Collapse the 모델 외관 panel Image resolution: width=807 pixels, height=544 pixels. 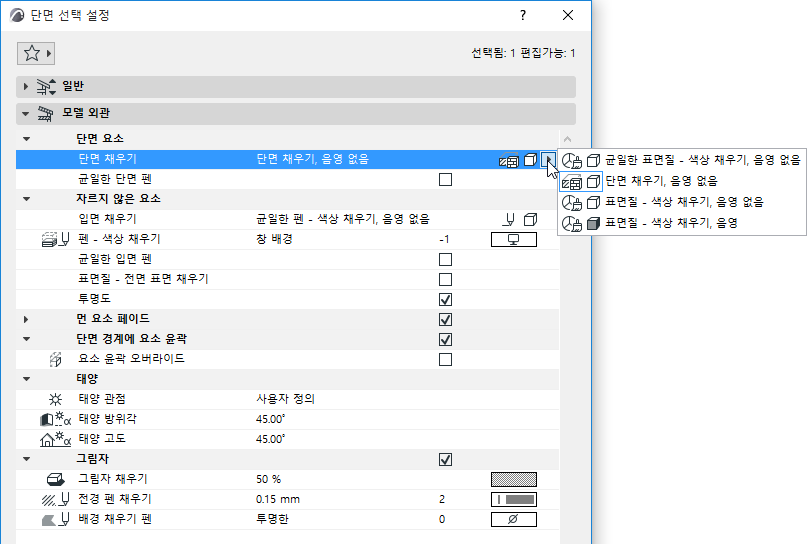pyautogui.click(x=26, y=114)
